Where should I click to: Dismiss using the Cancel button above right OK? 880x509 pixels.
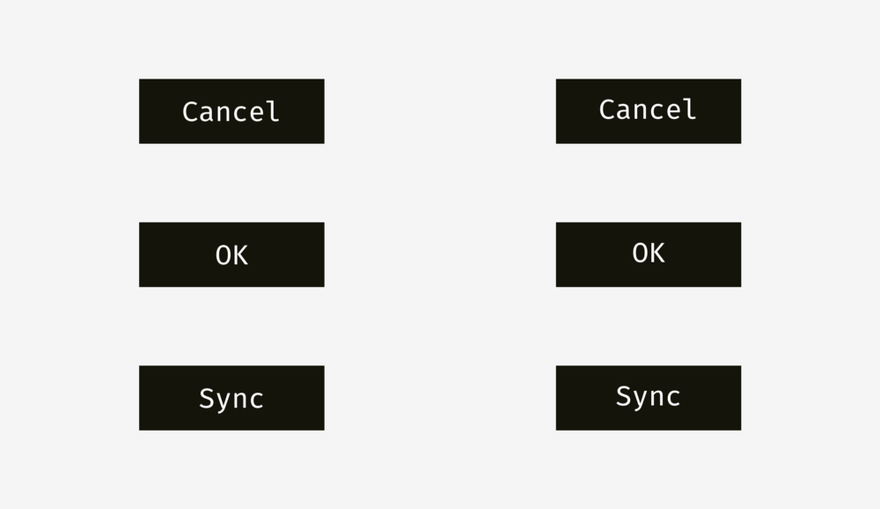click(x=648, y=111)
